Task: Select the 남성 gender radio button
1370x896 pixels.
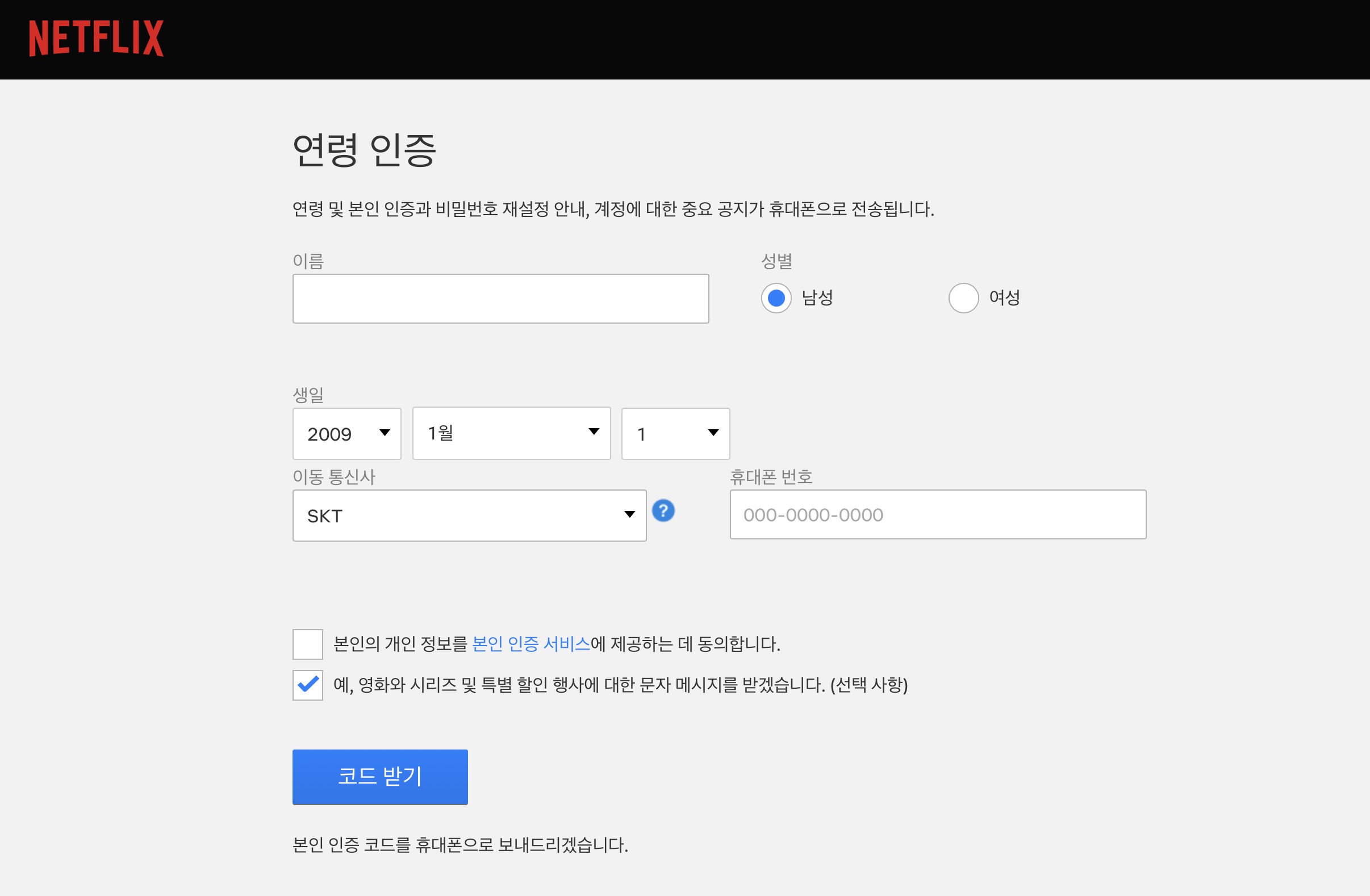Action: pos(776,298)
